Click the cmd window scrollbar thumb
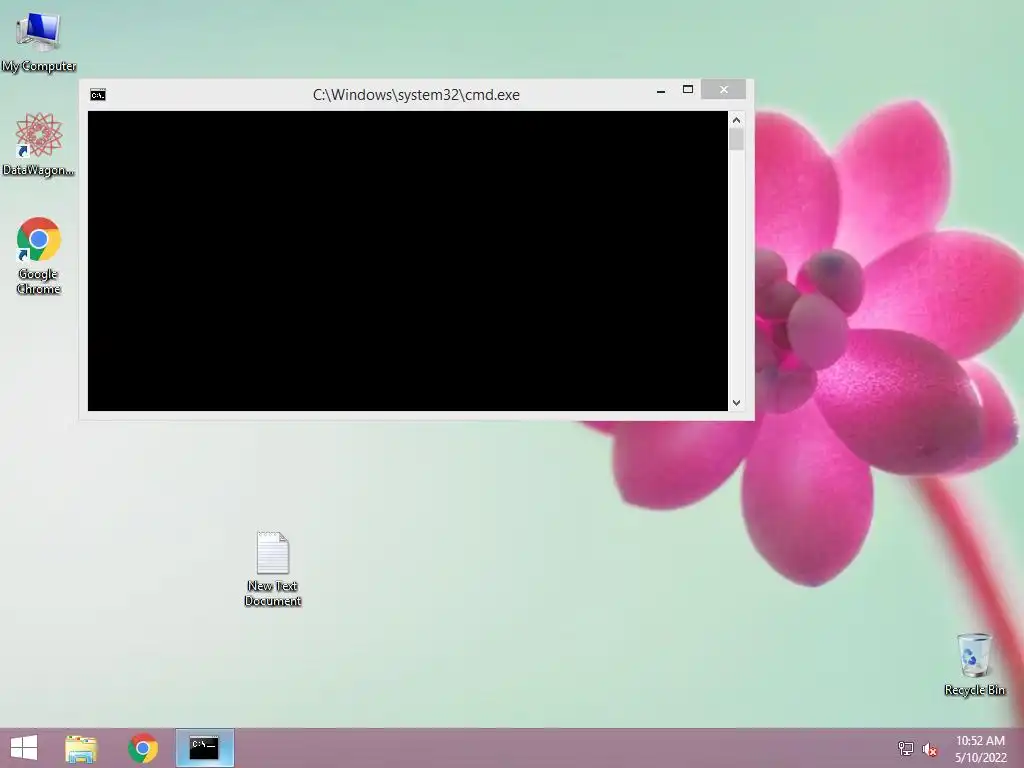The image size is (1024, 768). [737, 140]
